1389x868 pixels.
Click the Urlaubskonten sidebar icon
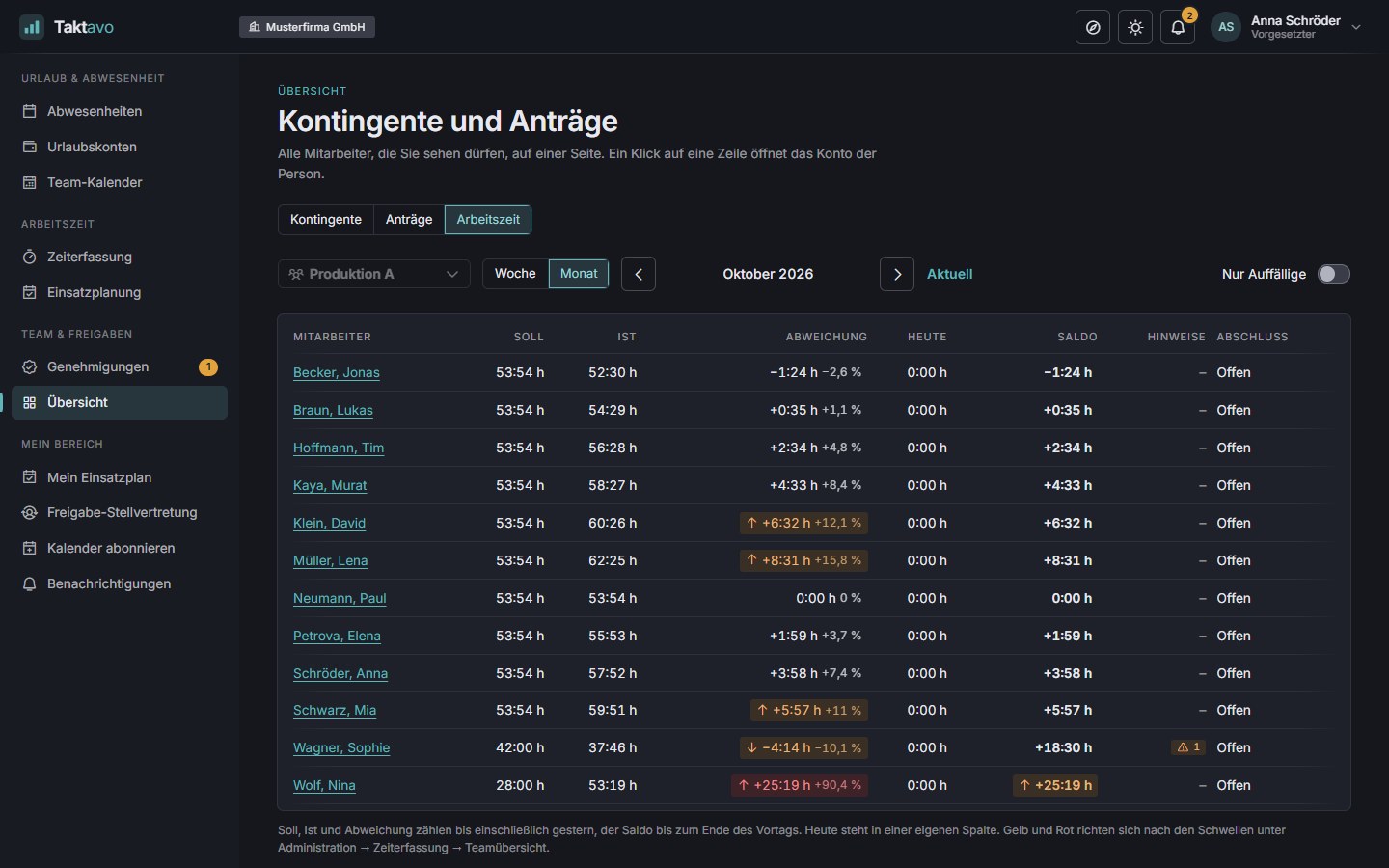(30, 147)
